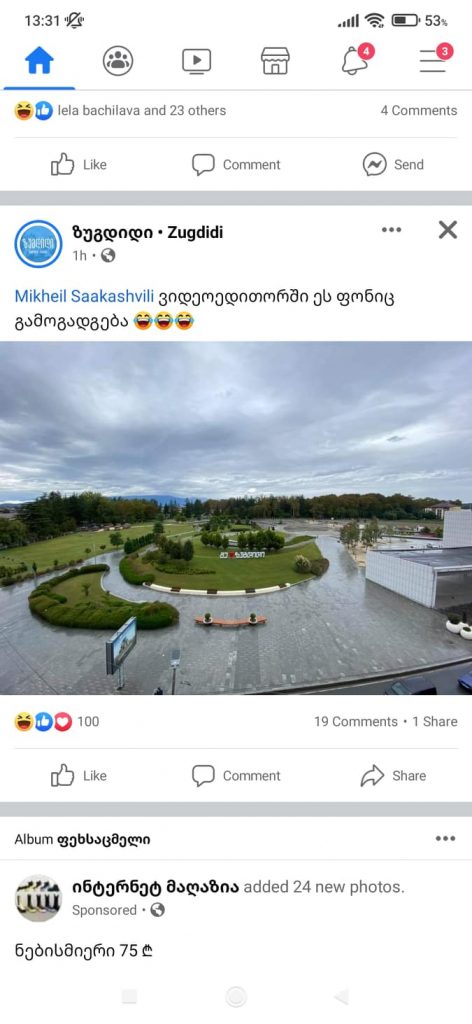Hide the Zugdidi post with X
Screen dimensions: 472x1024
[x=448, y=230]
